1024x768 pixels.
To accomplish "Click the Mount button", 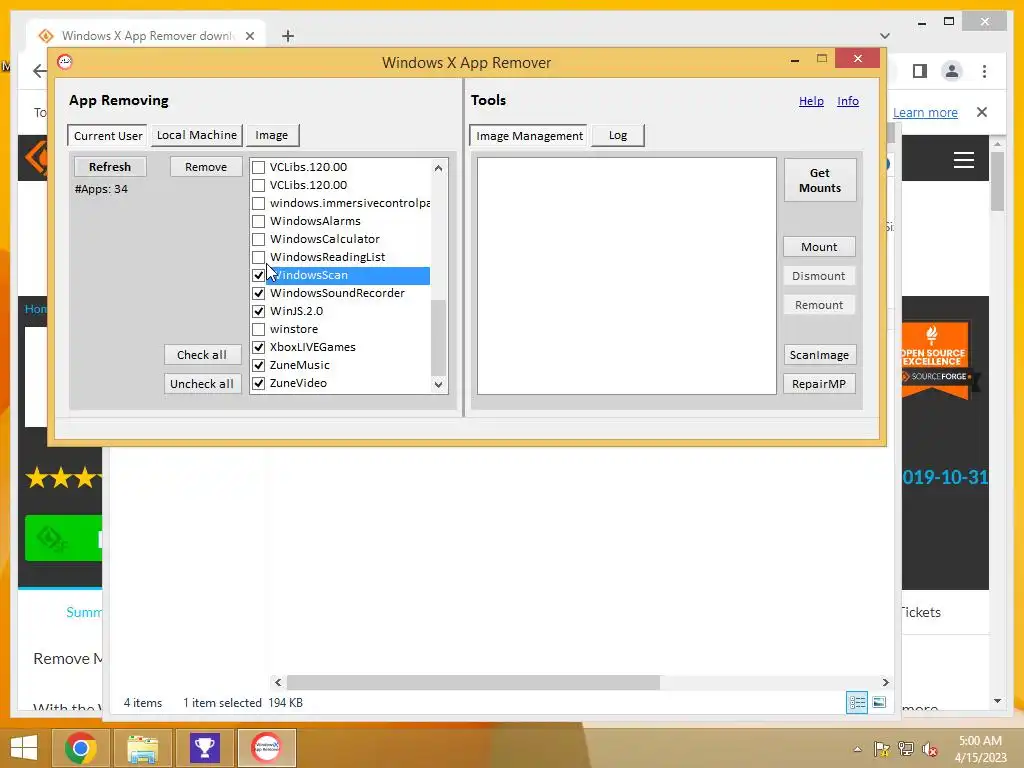I will tap(819, 247).
